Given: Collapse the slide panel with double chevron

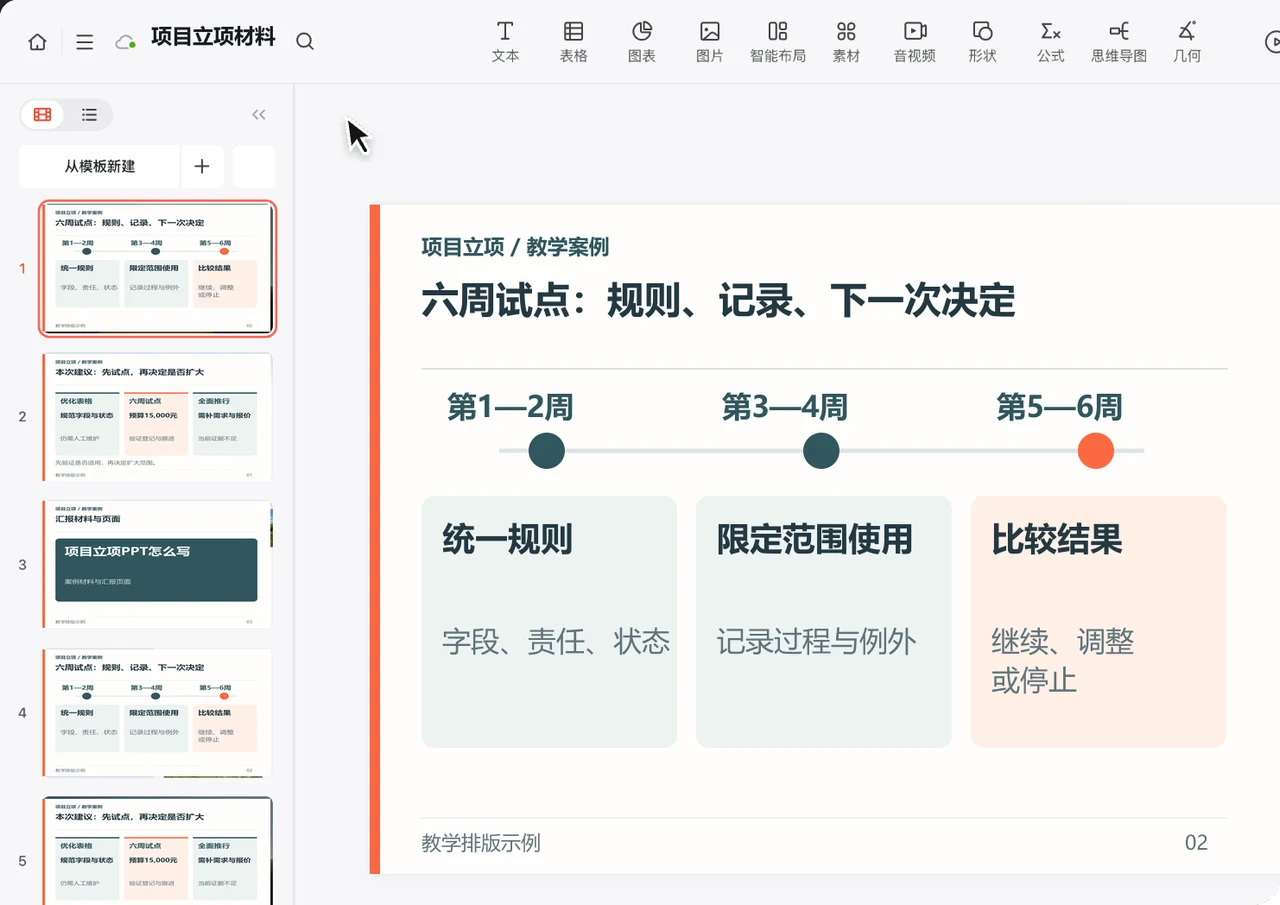Looking at the screenshot, I should (x=259, y=115).
